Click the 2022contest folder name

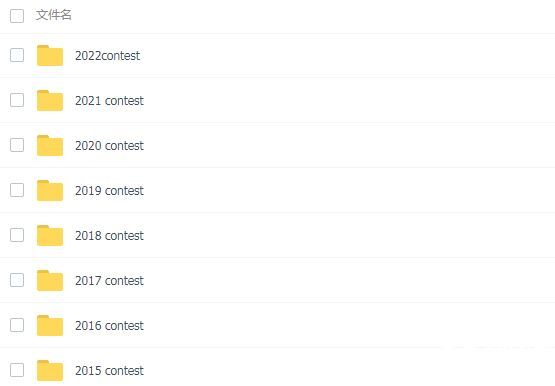[108, 56]
